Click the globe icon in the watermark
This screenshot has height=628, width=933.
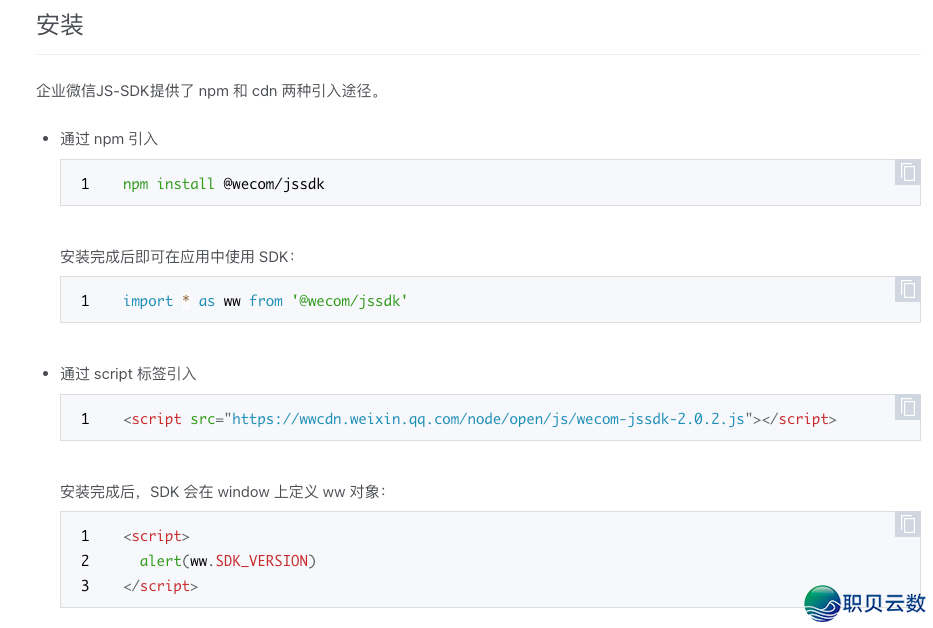(x=821, y=601)
